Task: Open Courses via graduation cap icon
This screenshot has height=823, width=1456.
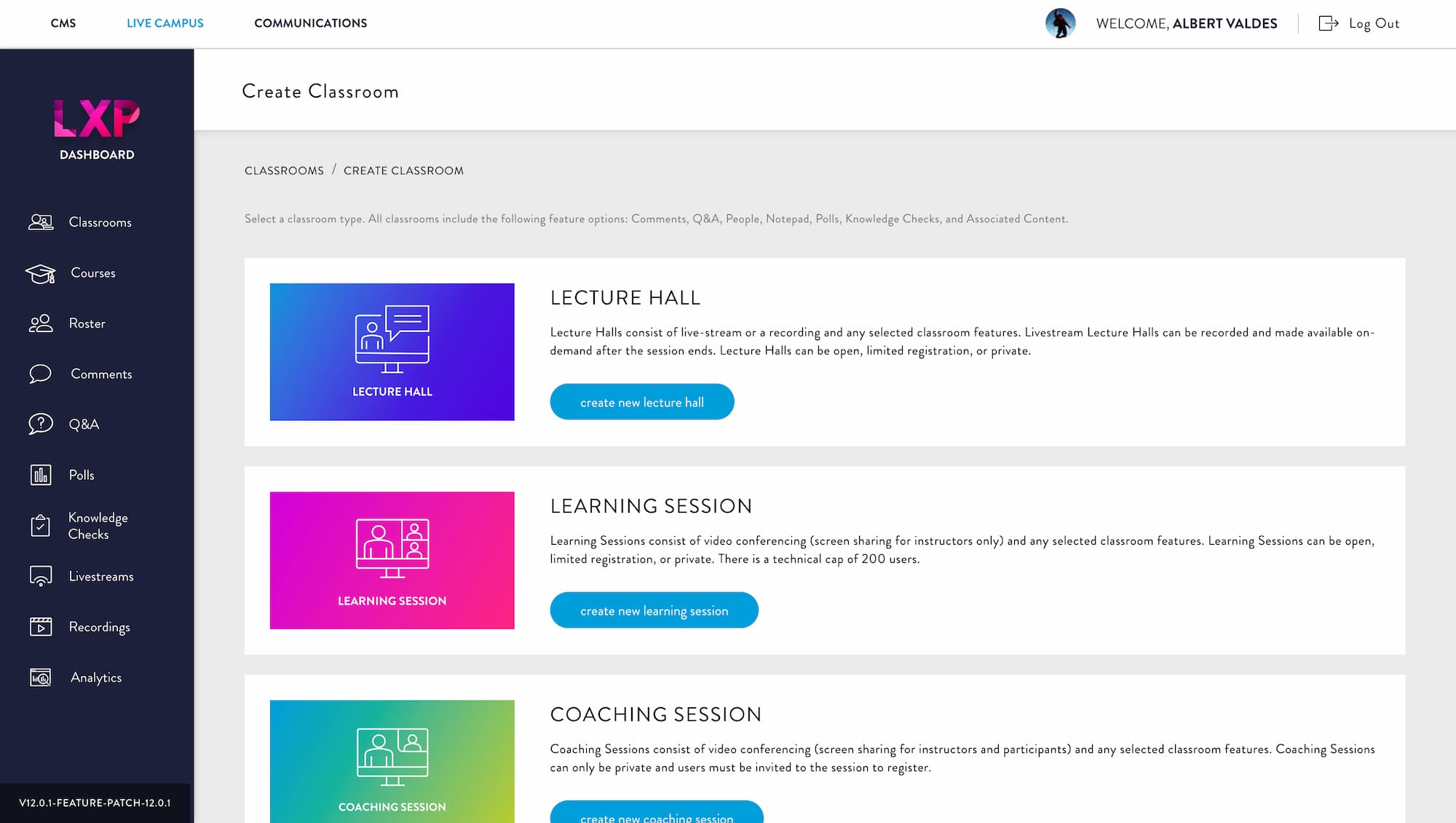Action: pyautogui.click(x=41, y=273)
